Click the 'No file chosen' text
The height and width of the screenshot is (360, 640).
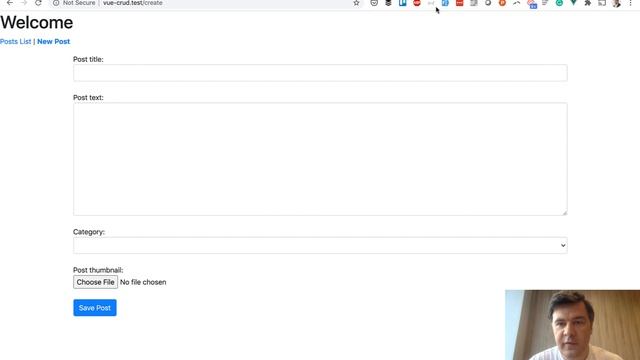[x=143, y=282]
